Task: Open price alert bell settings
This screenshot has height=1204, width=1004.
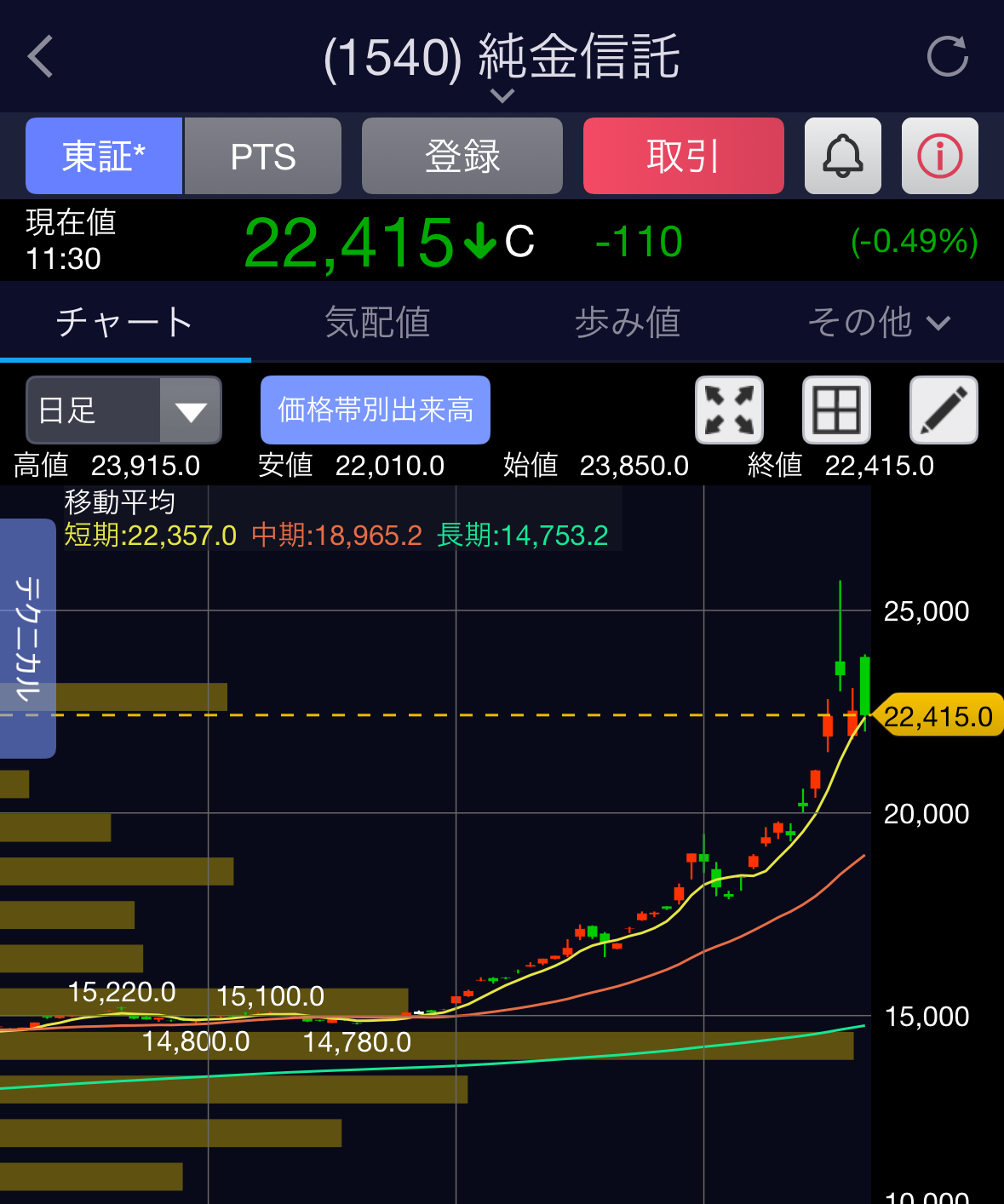Action: click(842, 156)
